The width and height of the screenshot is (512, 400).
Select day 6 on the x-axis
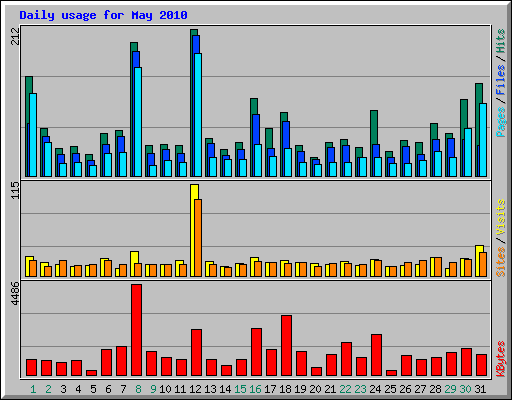(x=108, y=389)
